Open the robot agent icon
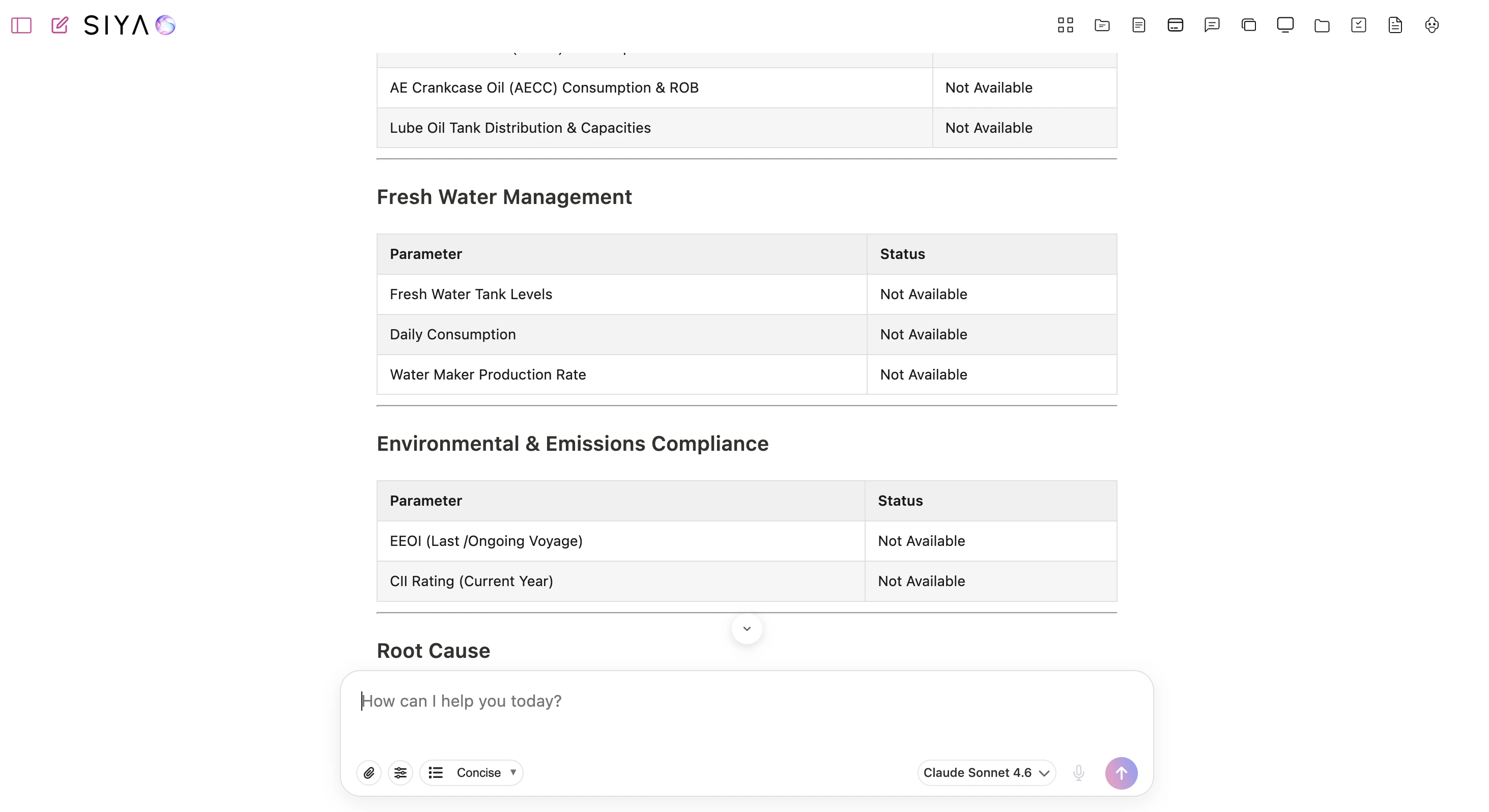1489x812 pixels. tap(1432, 25)
